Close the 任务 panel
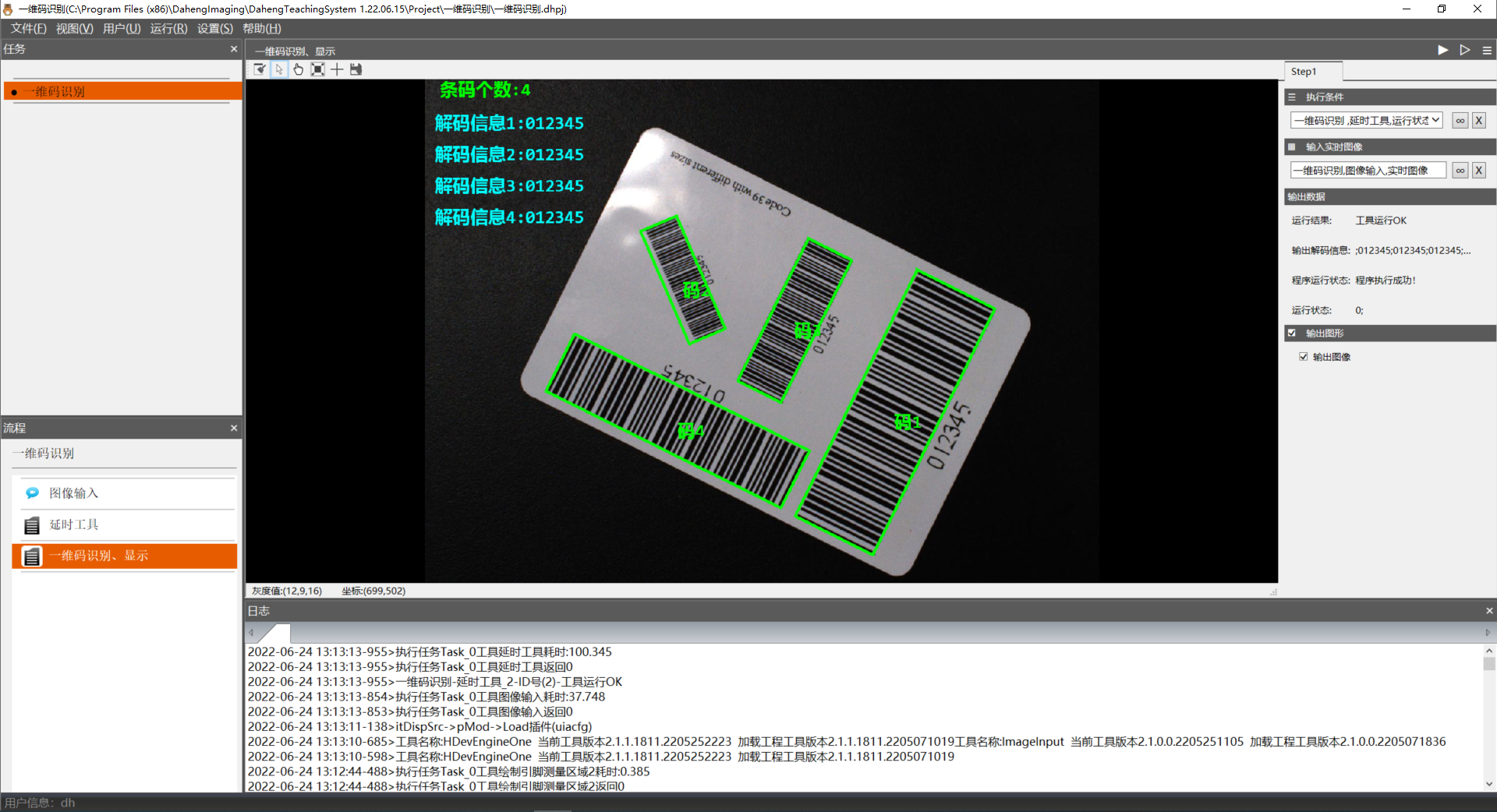 pyautogui.click(x=234, y=49)
